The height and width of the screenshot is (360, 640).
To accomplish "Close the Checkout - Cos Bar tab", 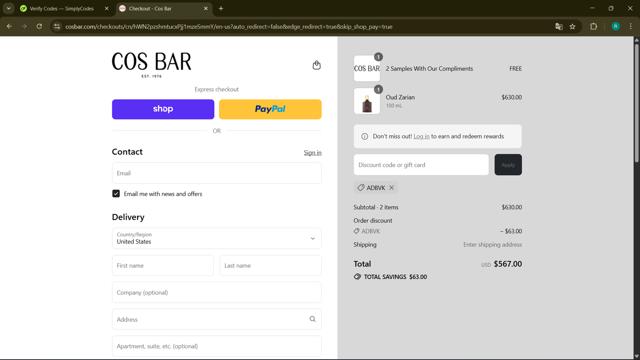I will (x=206, y=8).
